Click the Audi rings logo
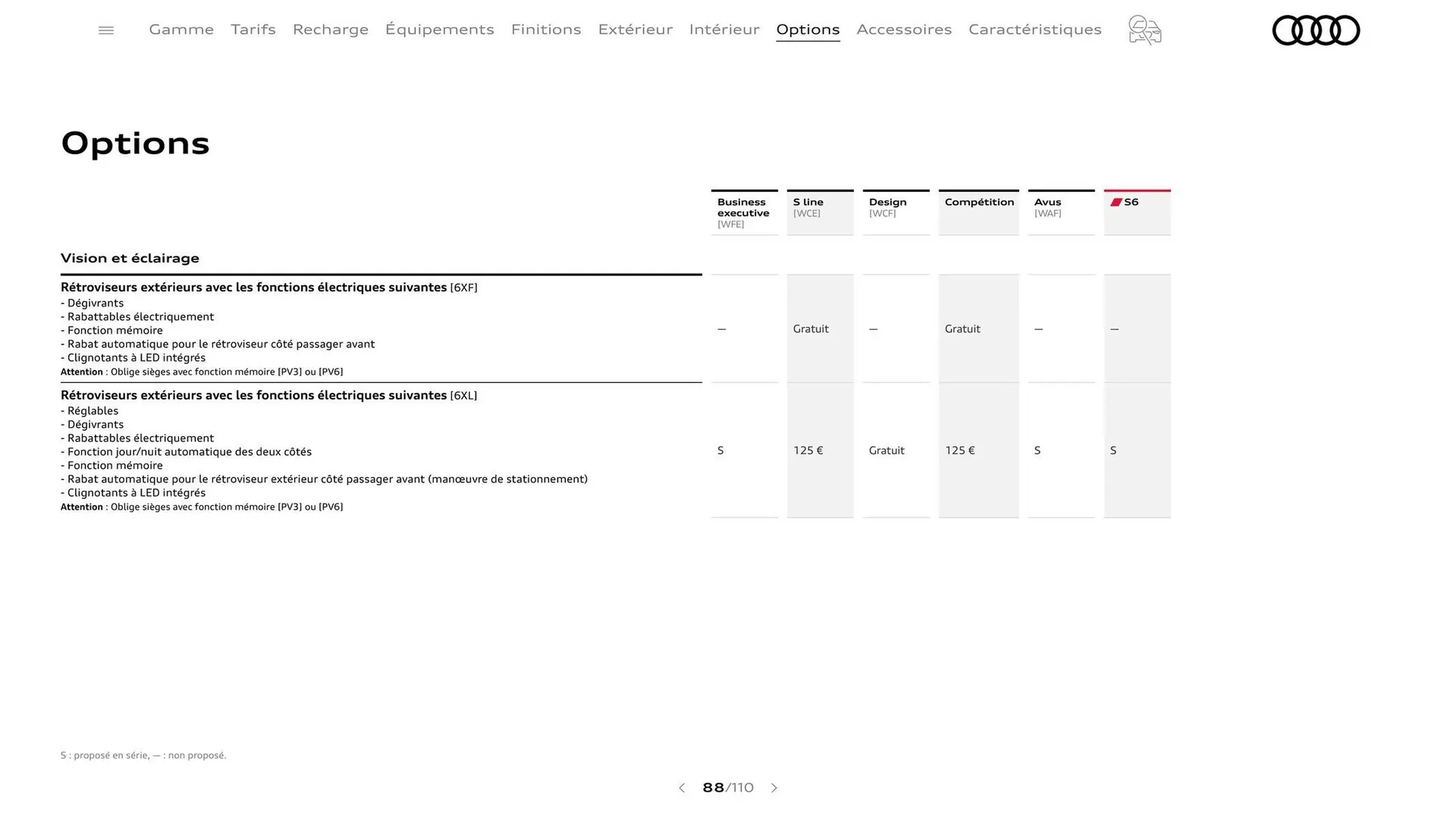The width and height of the screenshot is (1456, 819). pyautogui.click(x=1316, y=30)
